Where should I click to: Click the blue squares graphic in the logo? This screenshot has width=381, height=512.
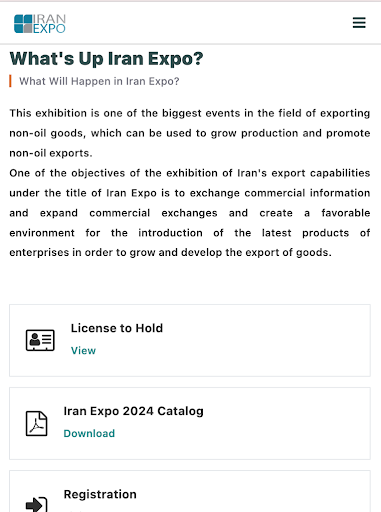(23, 24)
